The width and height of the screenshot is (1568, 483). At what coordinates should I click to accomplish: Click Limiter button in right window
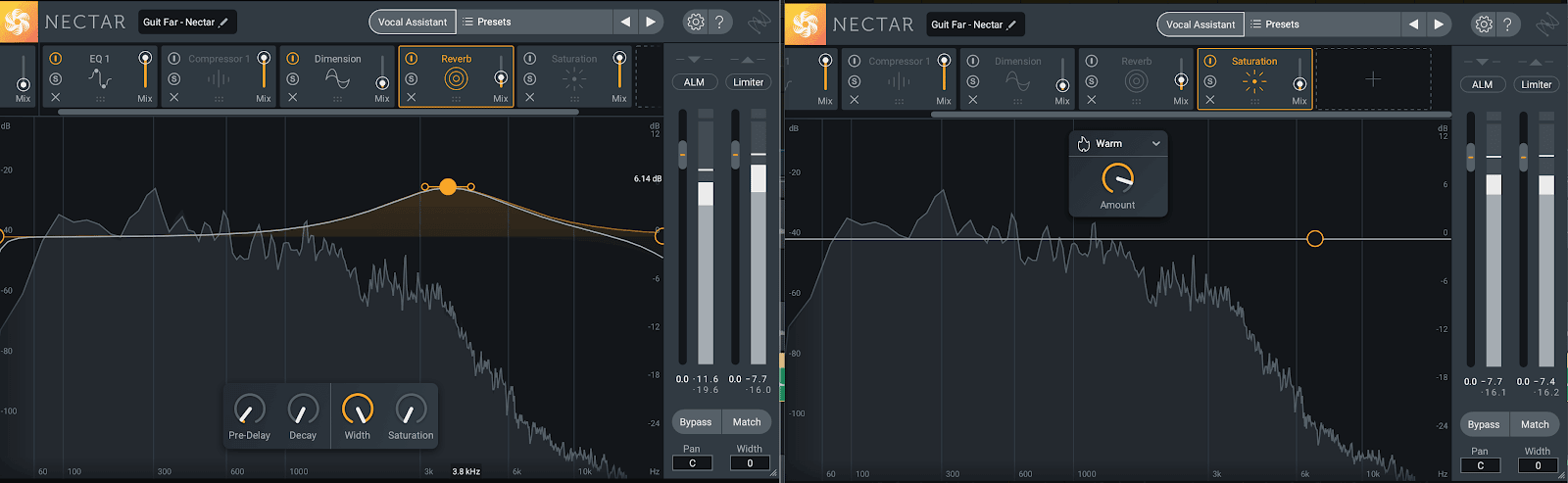(x=1536, y=84)
